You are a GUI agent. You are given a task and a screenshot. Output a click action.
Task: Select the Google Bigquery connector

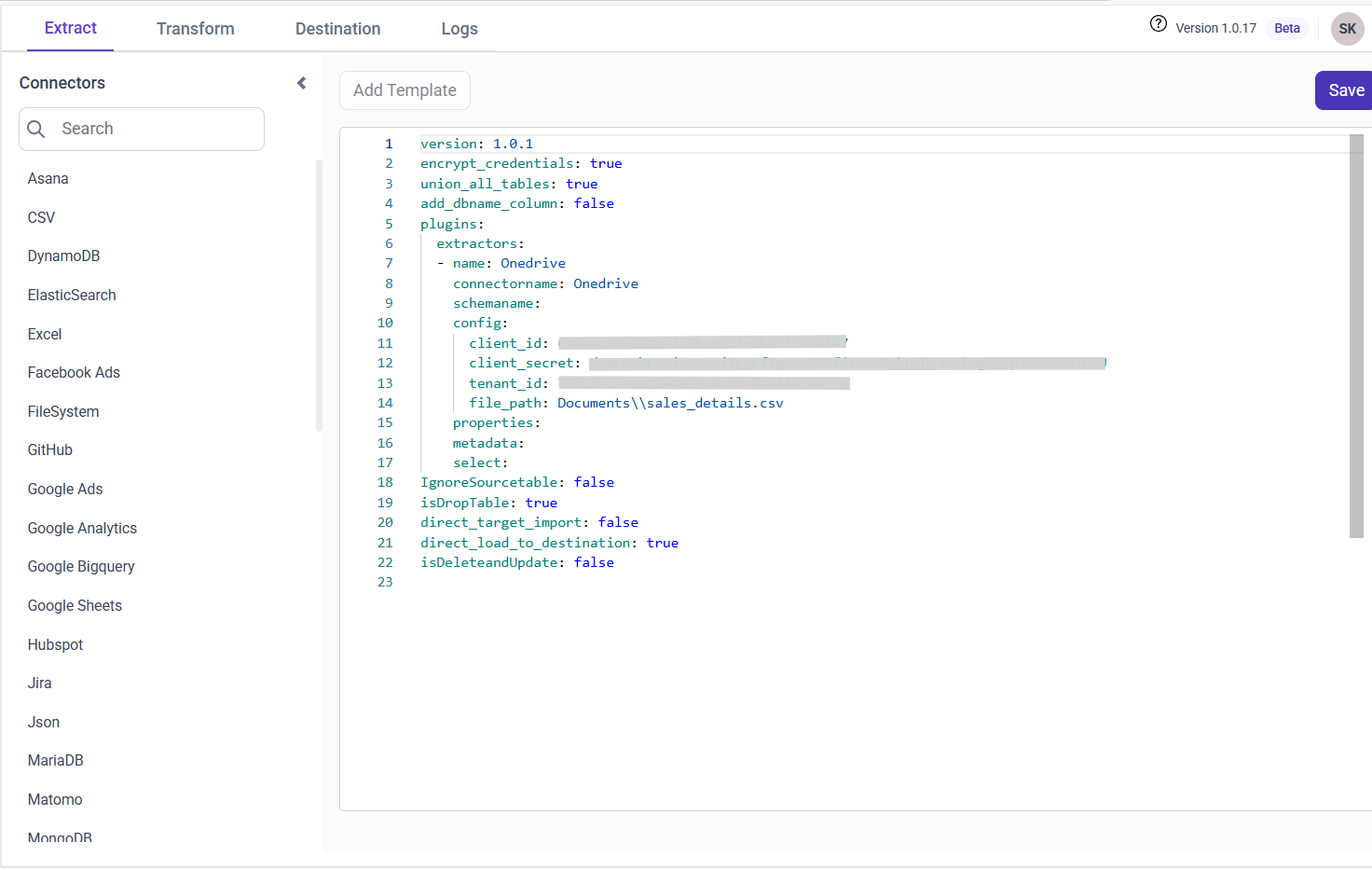tap(81, 566)
